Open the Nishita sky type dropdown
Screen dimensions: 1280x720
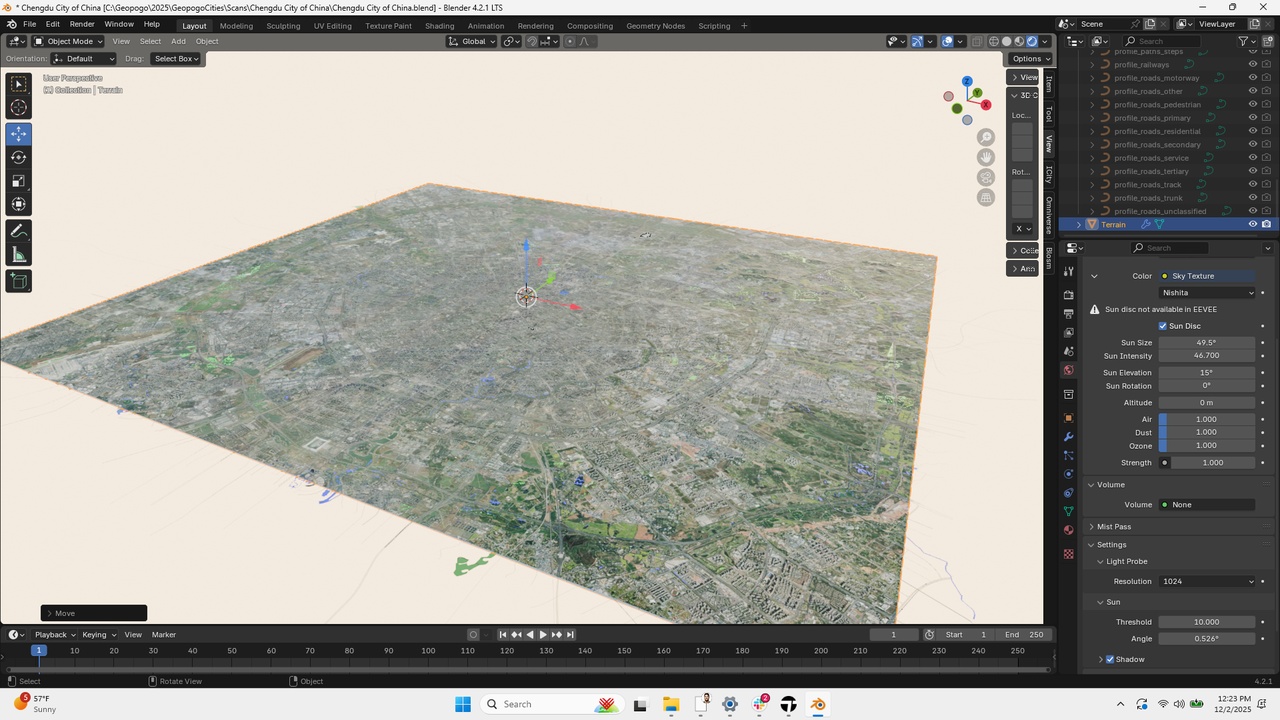pyautogui.click(x=1207, y=293)
